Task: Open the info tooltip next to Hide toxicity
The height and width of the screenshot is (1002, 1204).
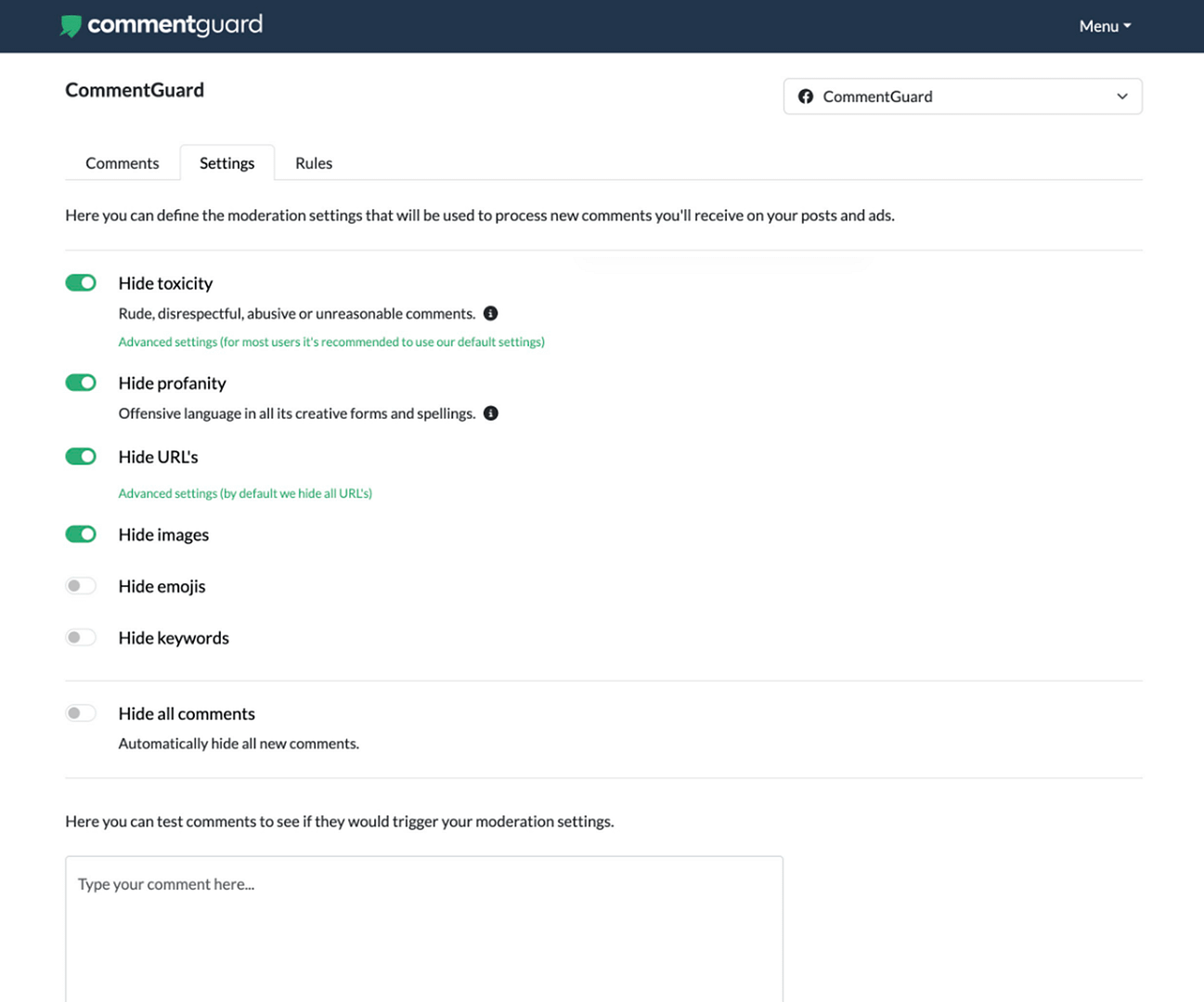Action: (x=490, y=313)
